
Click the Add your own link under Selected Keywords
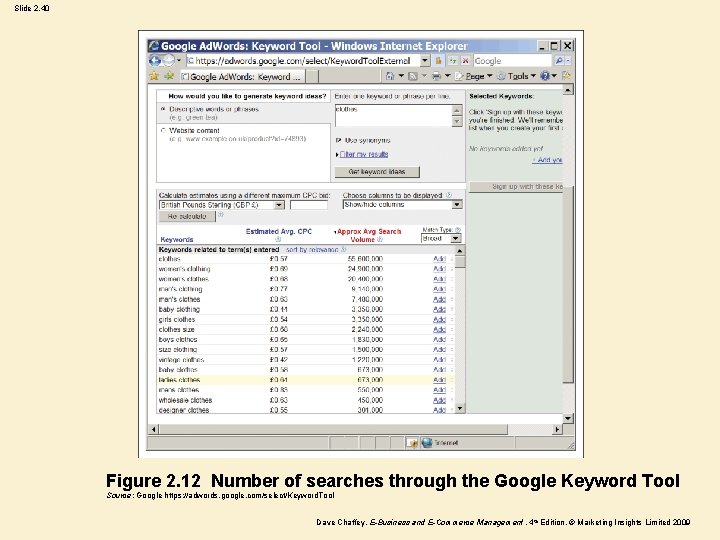(547, 160)
